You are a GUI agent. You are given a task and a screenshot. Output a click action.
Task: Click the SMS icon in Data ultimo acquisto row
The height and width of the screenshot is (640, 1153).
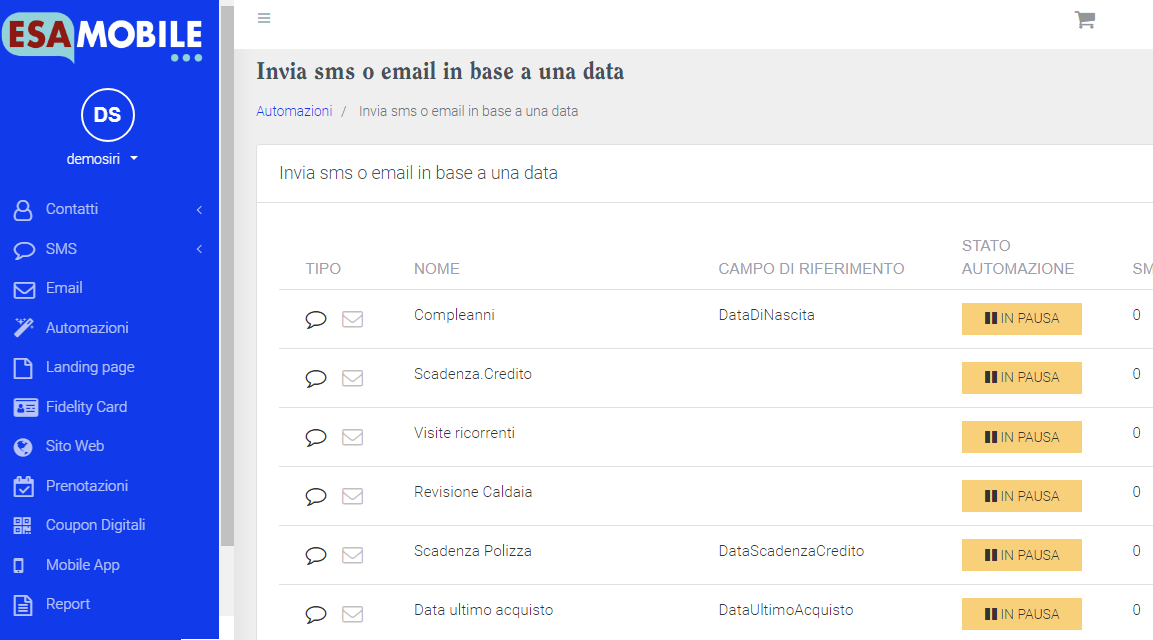click(316, 614)
